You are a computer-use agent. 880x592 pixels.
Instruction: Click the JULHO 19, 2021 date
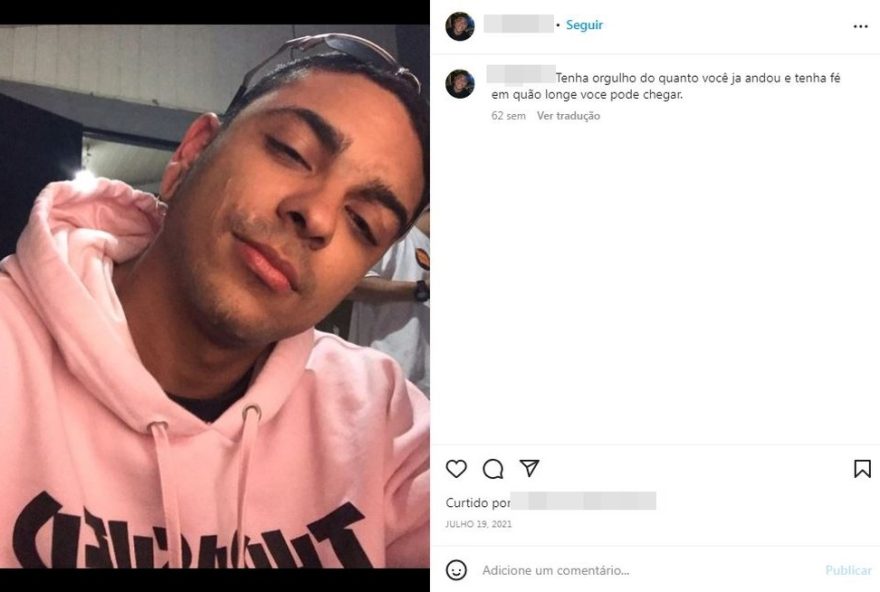point(479,524)
